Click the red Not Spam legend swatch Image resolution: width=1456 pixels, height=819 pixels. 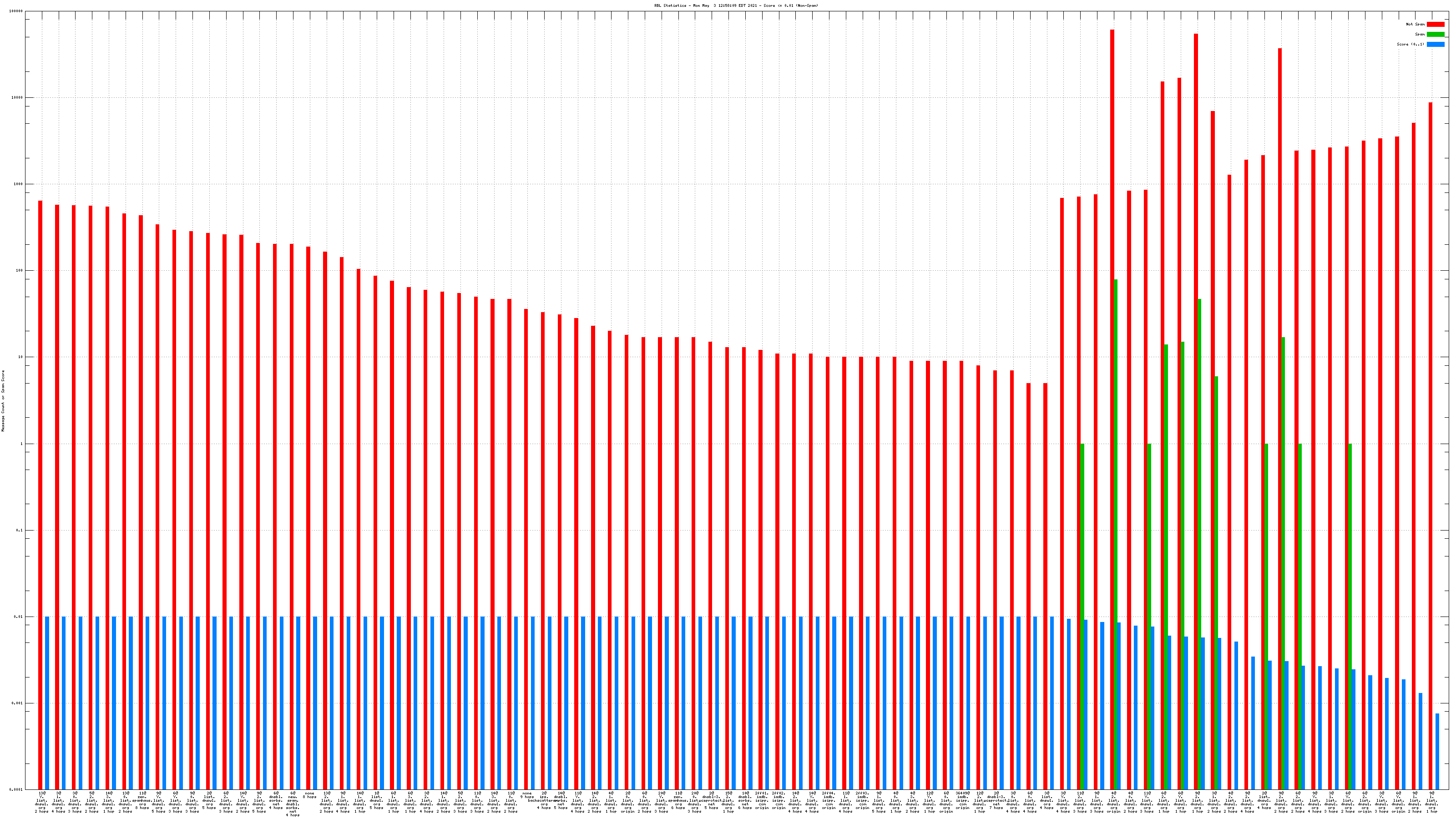1435,24
